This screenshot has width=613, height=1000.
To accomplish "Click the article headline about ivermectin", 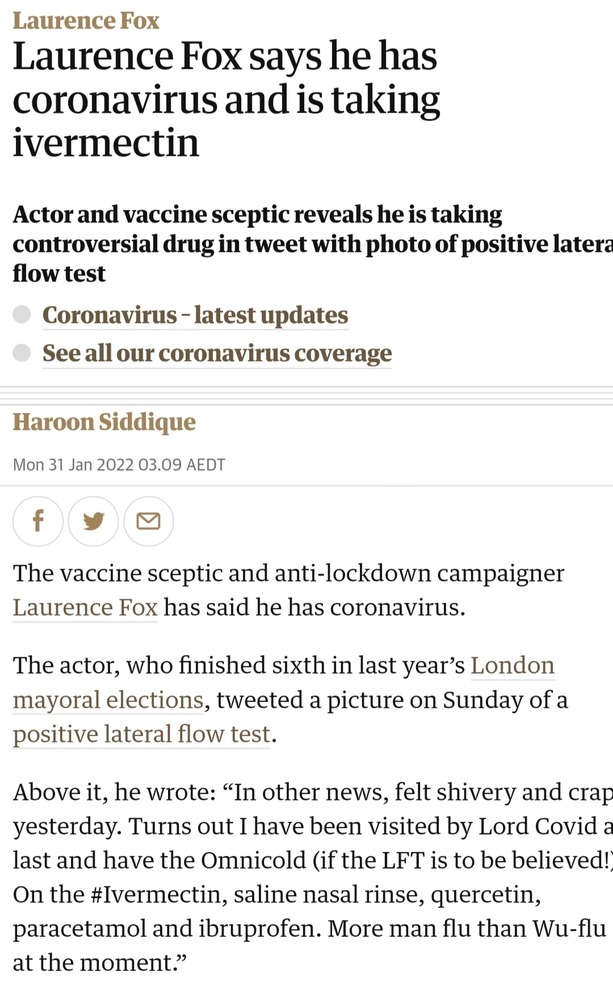I will tap(226, 100).
